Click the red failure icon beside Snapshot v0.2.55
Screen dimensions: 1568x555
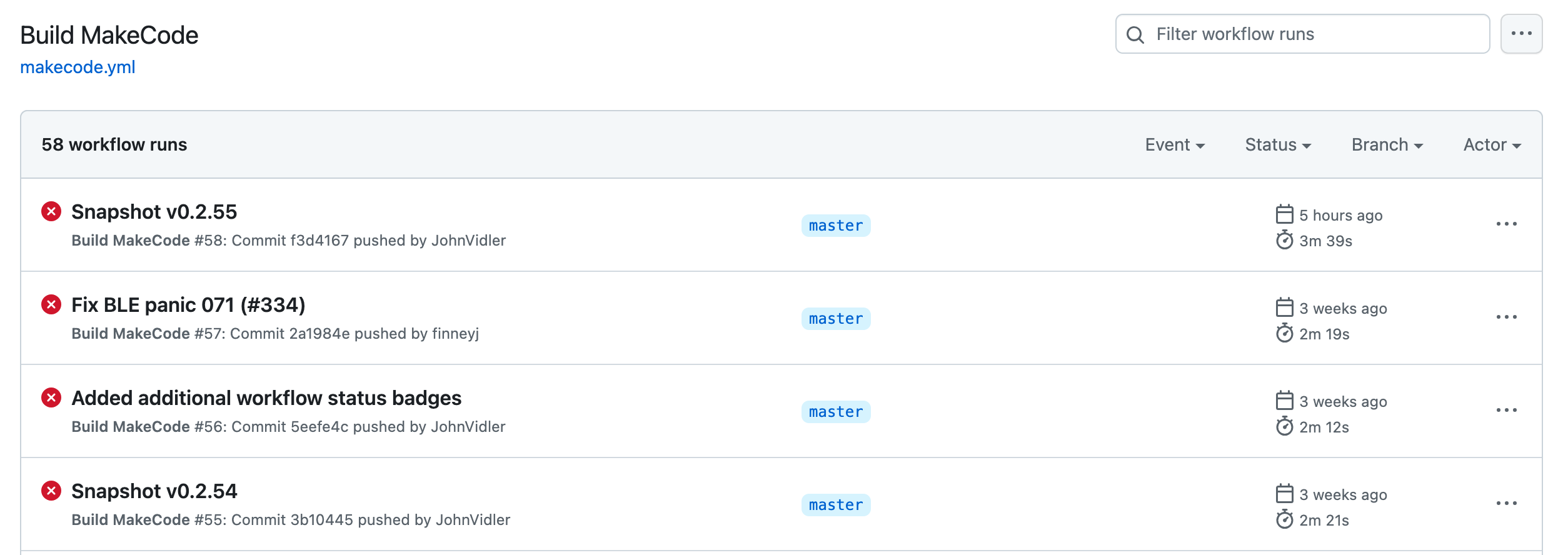click(51, 212)
